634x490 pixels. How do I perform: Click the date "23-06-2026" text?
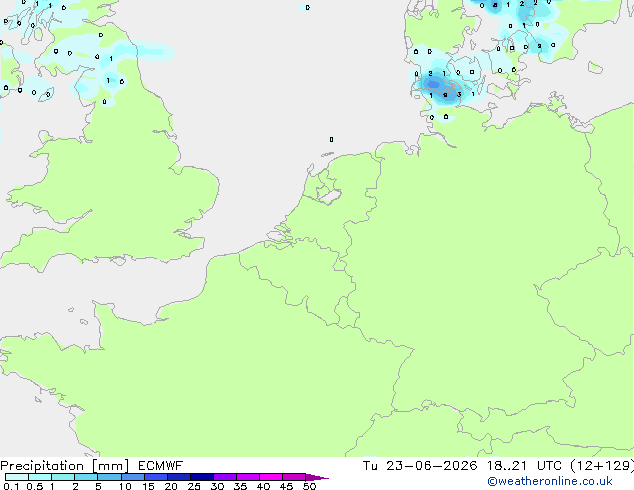click(x=431, y=466)
